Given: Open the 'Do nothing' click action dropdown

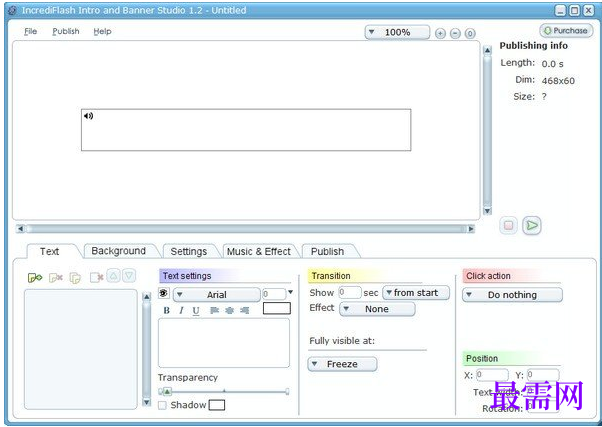Looking at the screenshot, I should [x=512, y=295].
